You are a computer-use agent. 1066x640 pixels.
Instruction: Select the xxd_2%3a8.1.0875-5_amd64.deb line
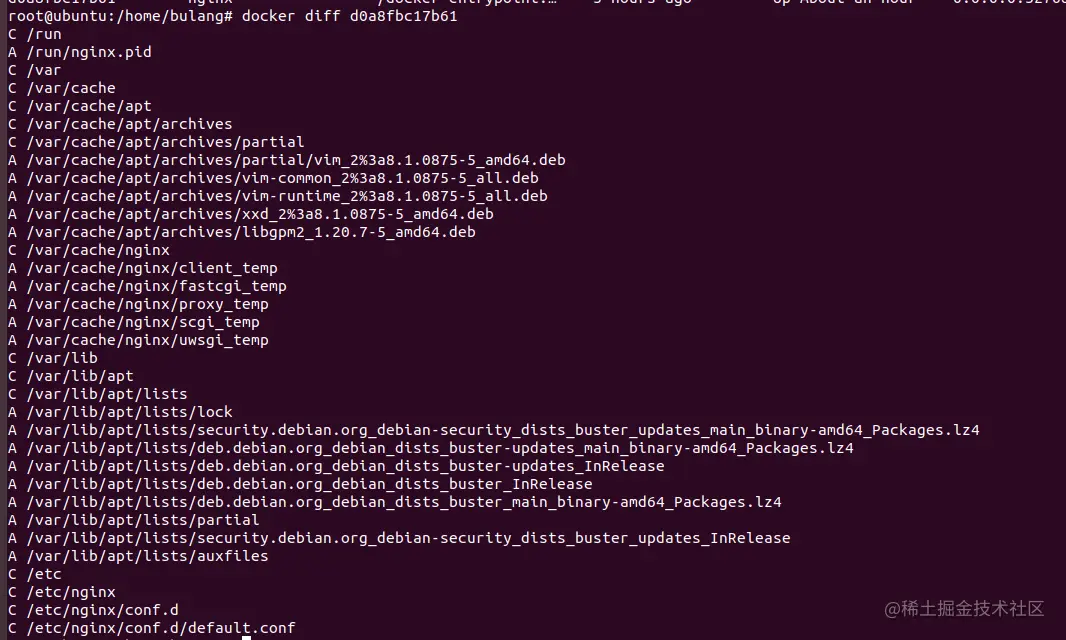[x=250, y=214]
